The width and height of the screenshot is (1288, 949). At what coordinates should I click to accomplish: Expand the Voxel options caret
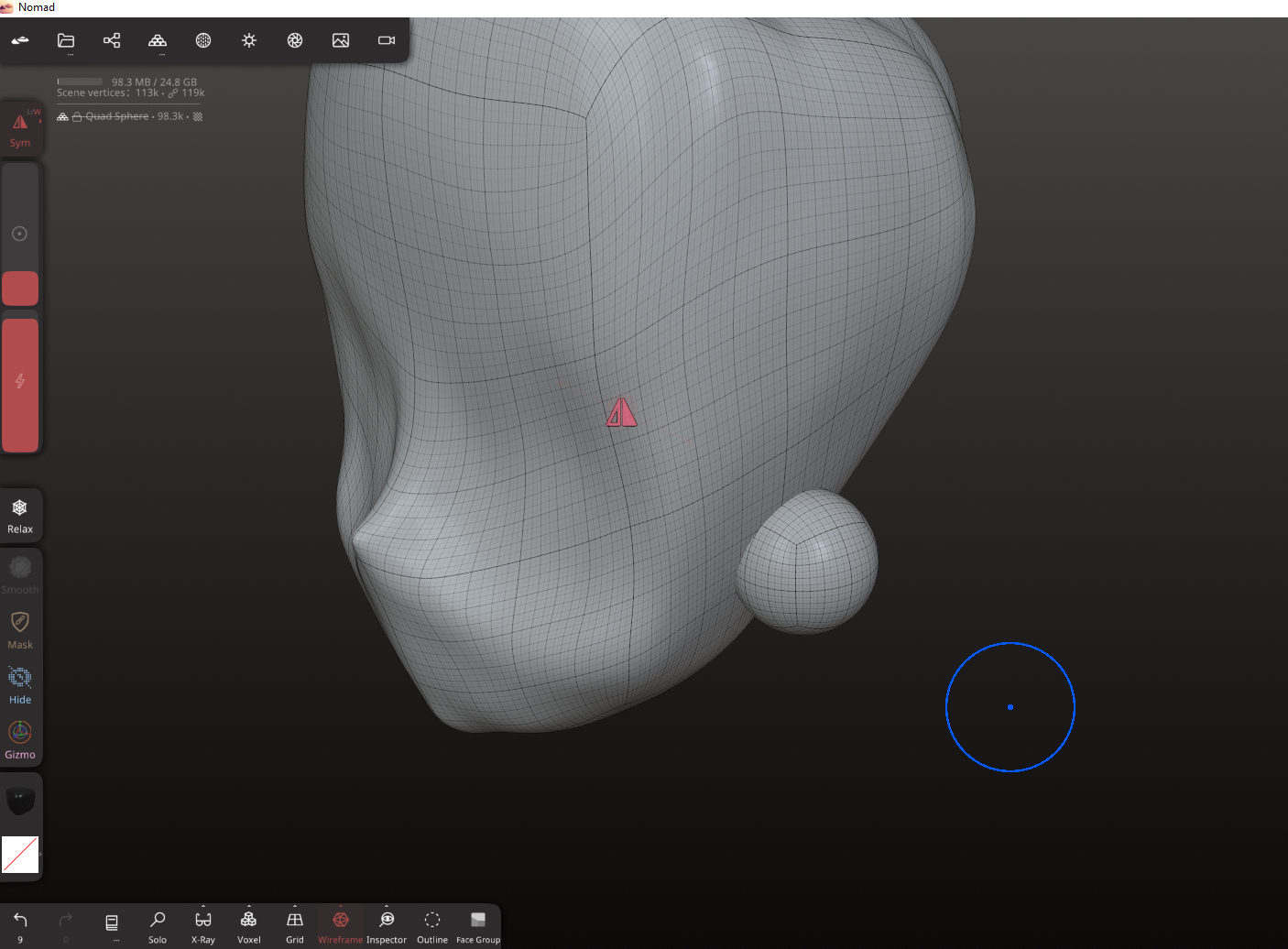[249, 906]
